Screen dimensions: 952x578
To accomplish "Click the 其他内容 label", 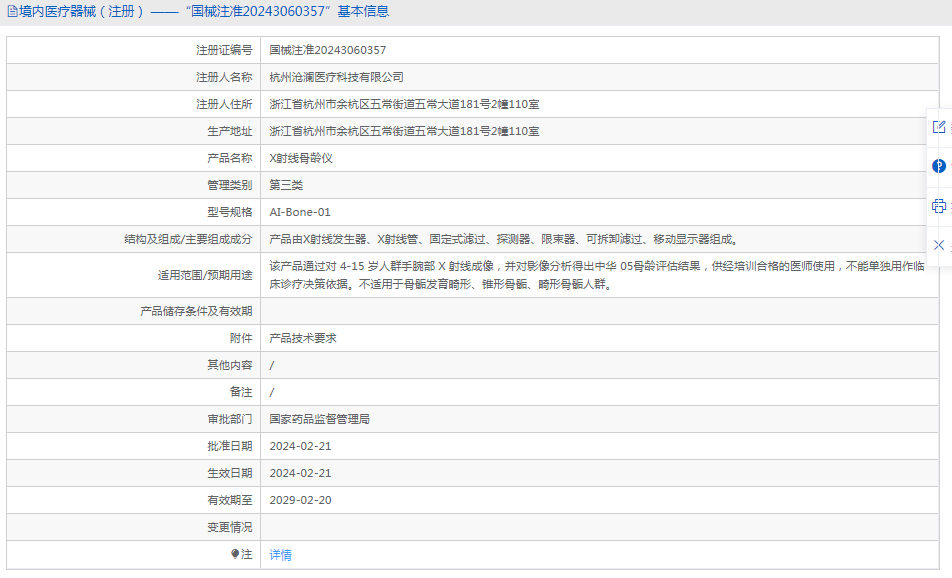I will (230, 365).
